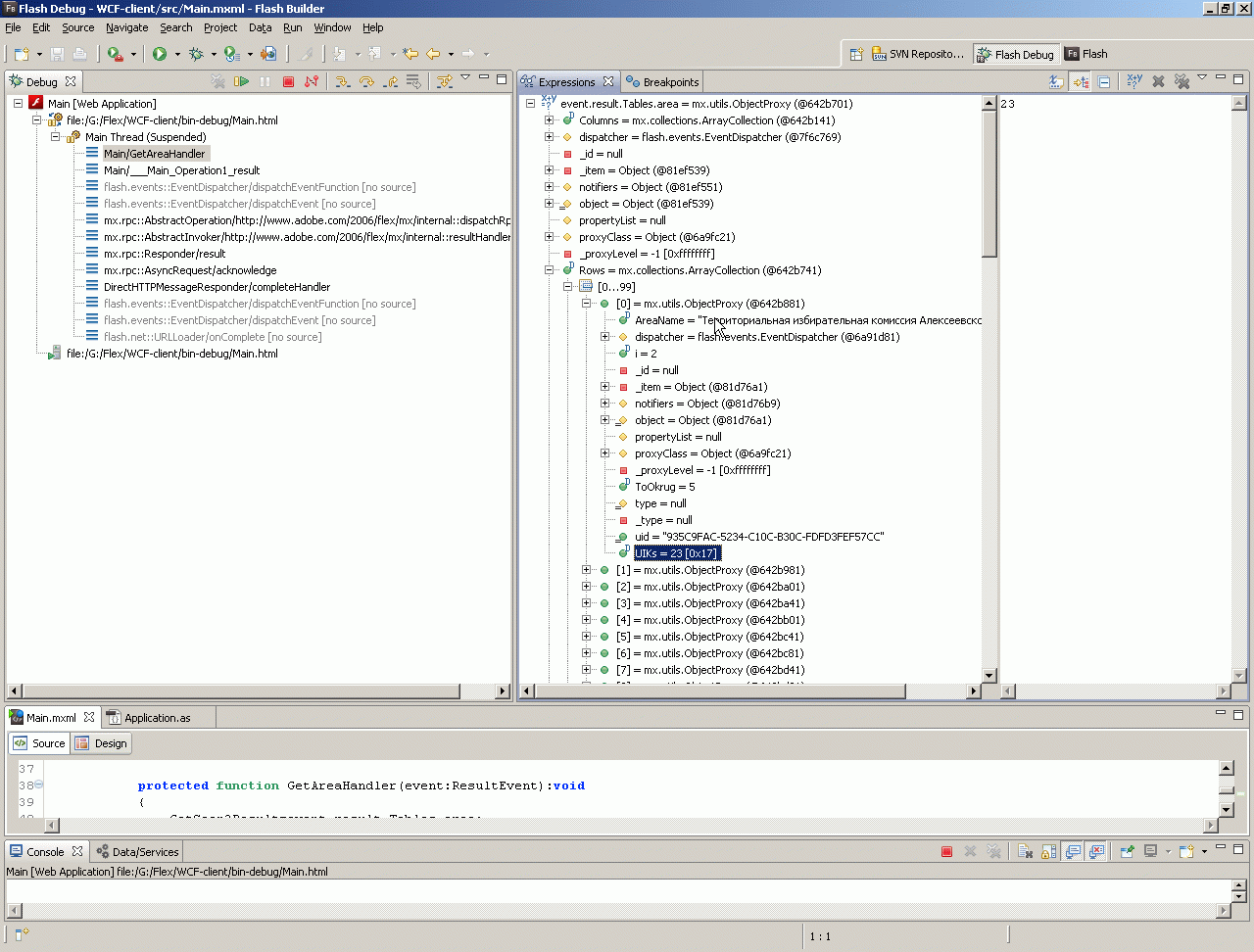
Task: Click the Export Release Build icon
Action: click(268, 54)
